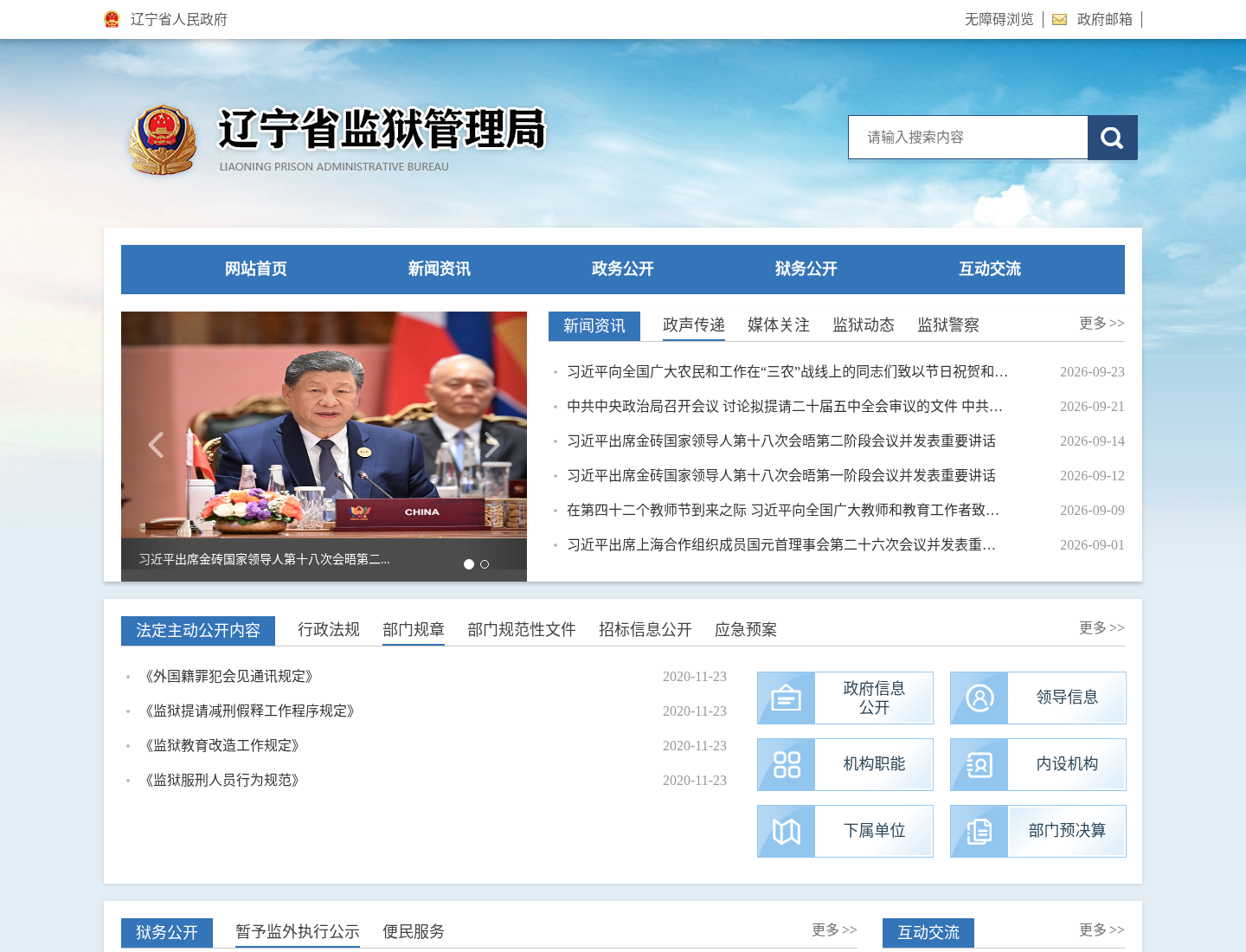Select the second carousel dot indicator
This screenshot has height=952, width=1246.
[485, 564]
